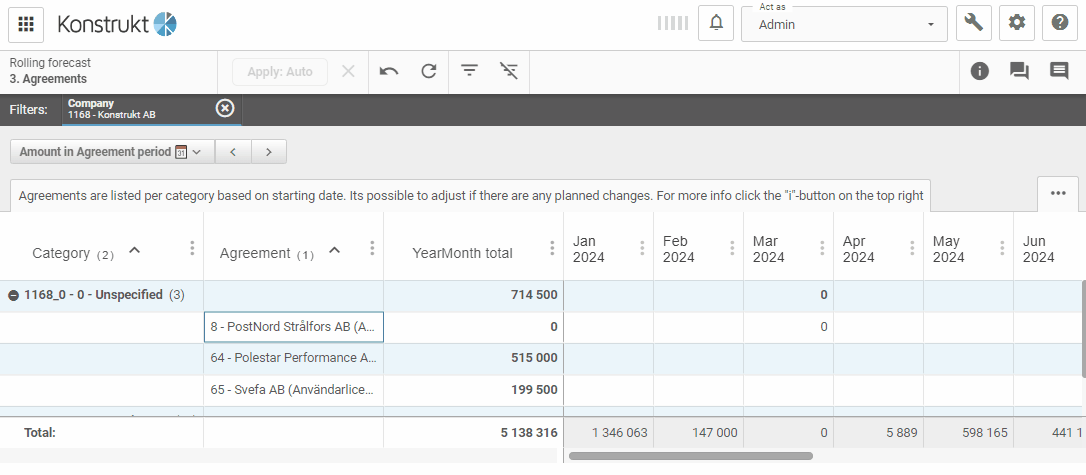Open the filter options icon

[x=470, y=71]
